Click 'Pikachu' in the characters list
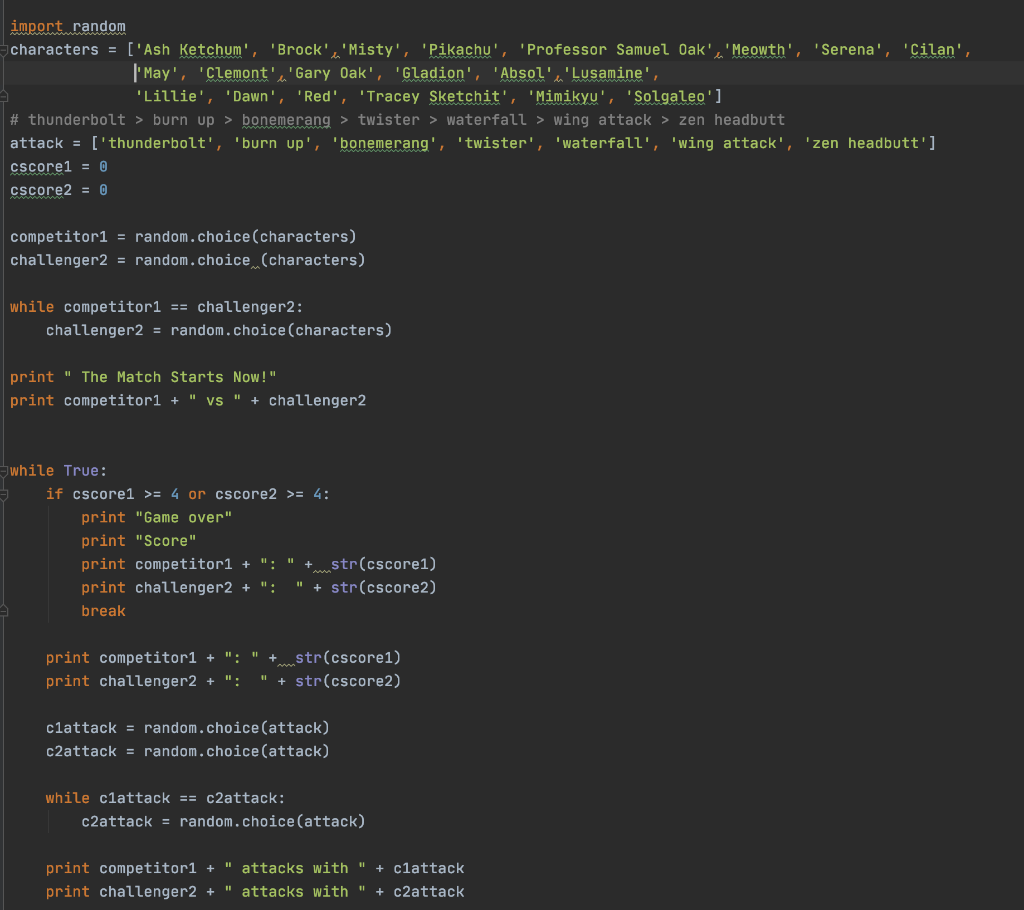 [459, 49]
